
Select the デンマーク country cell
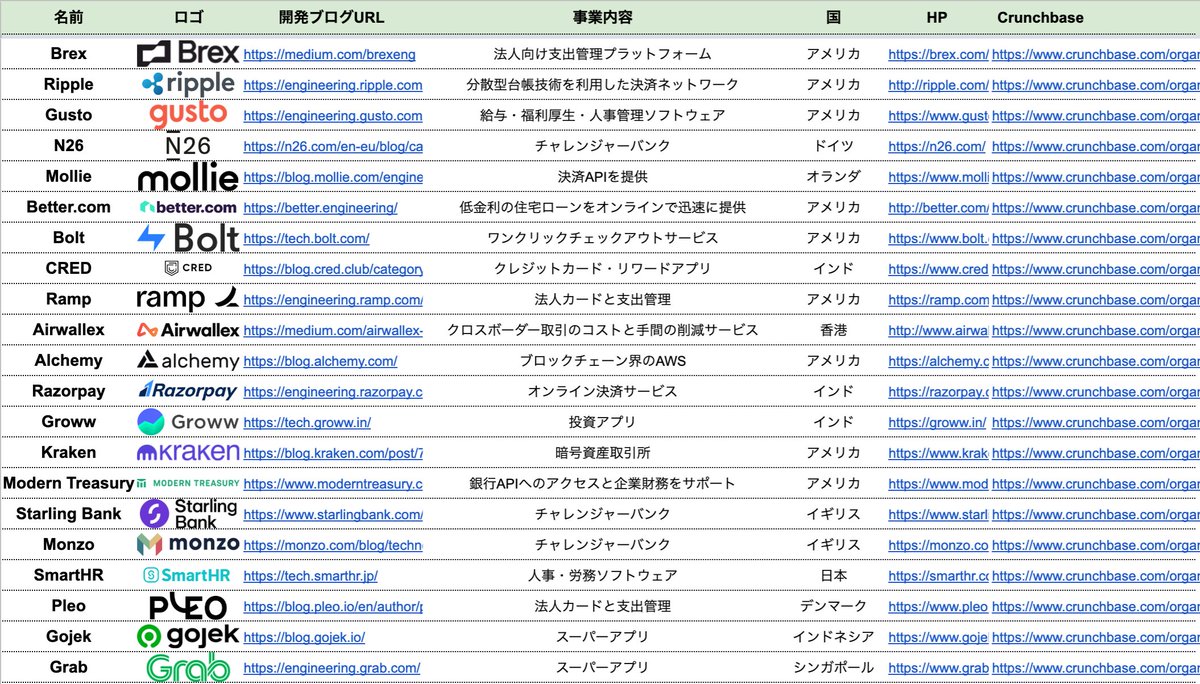coord(833,606)
